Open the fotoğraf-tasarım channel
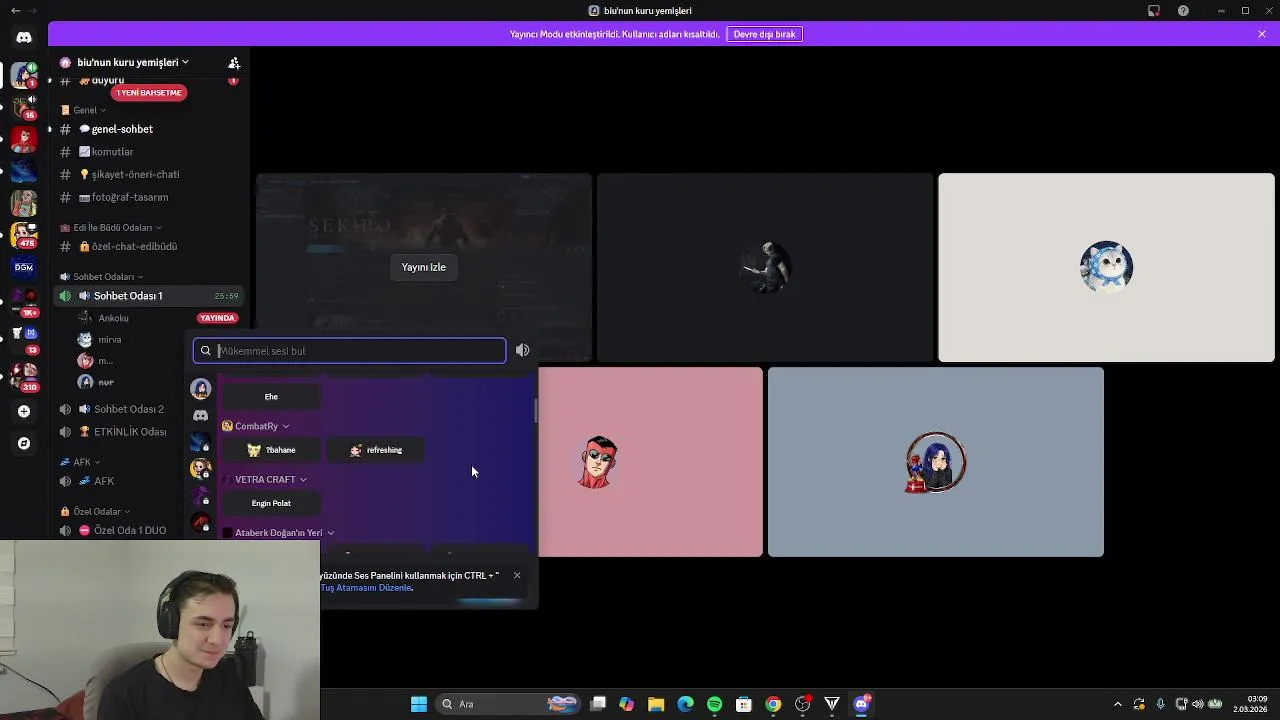Viewport: 1280px width, 720px height. (x=148, y=197)
